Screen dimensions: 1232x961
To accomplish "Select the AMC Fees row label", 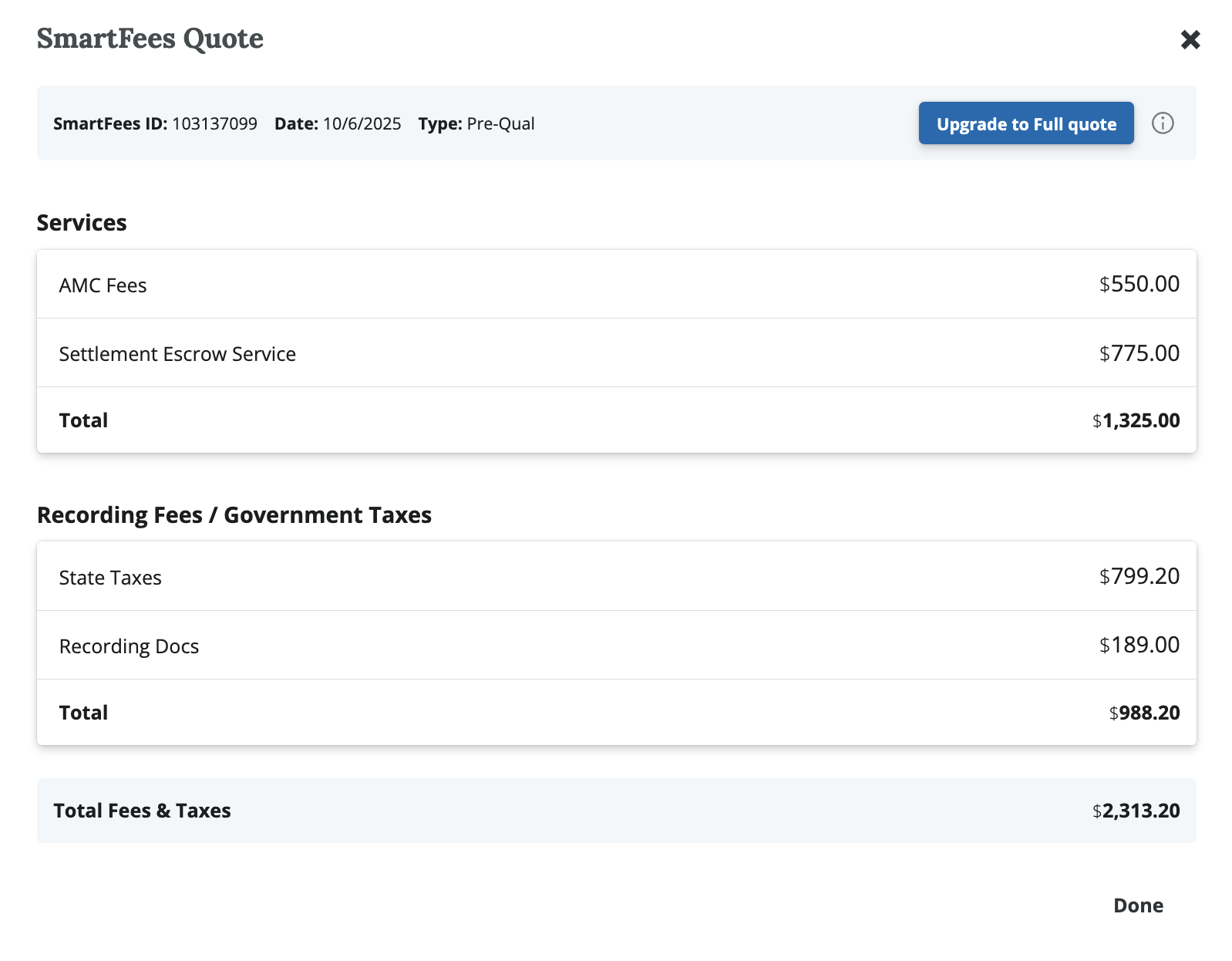I will coord(103,285).
